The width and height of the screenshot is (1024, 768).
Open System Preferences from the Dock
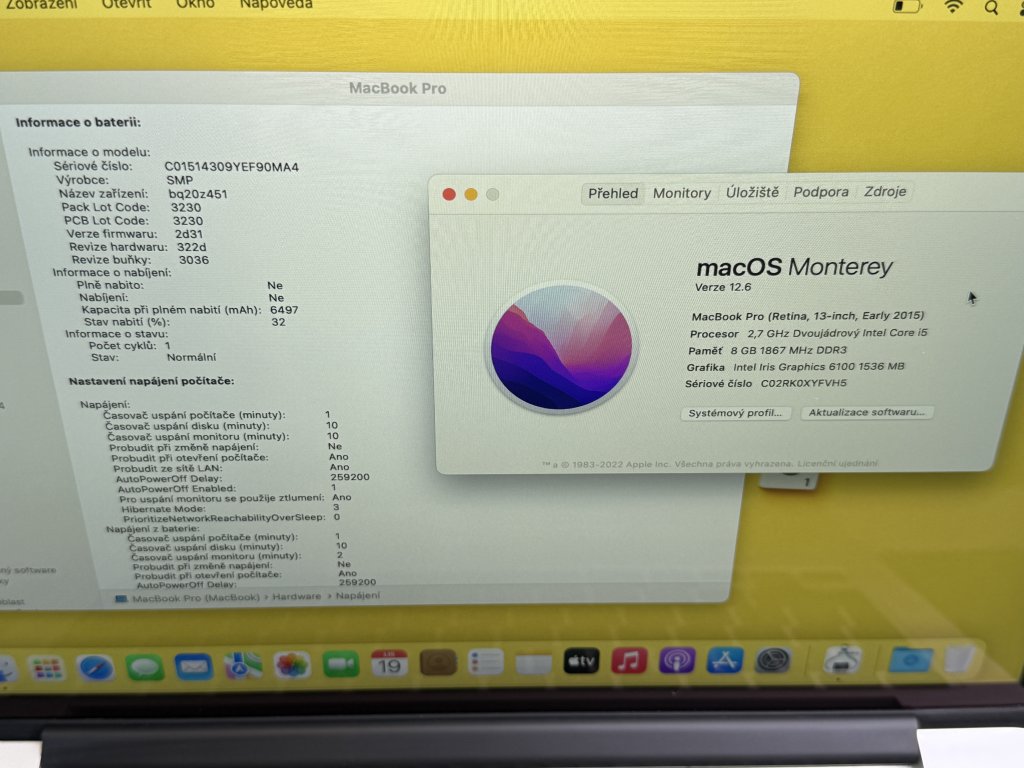[773, 661]
